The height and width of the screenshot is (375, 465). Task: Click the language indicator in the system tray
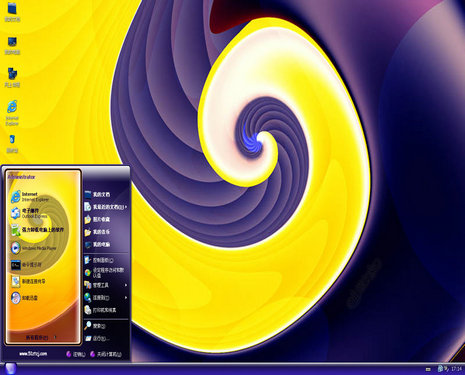pos(428,369)
